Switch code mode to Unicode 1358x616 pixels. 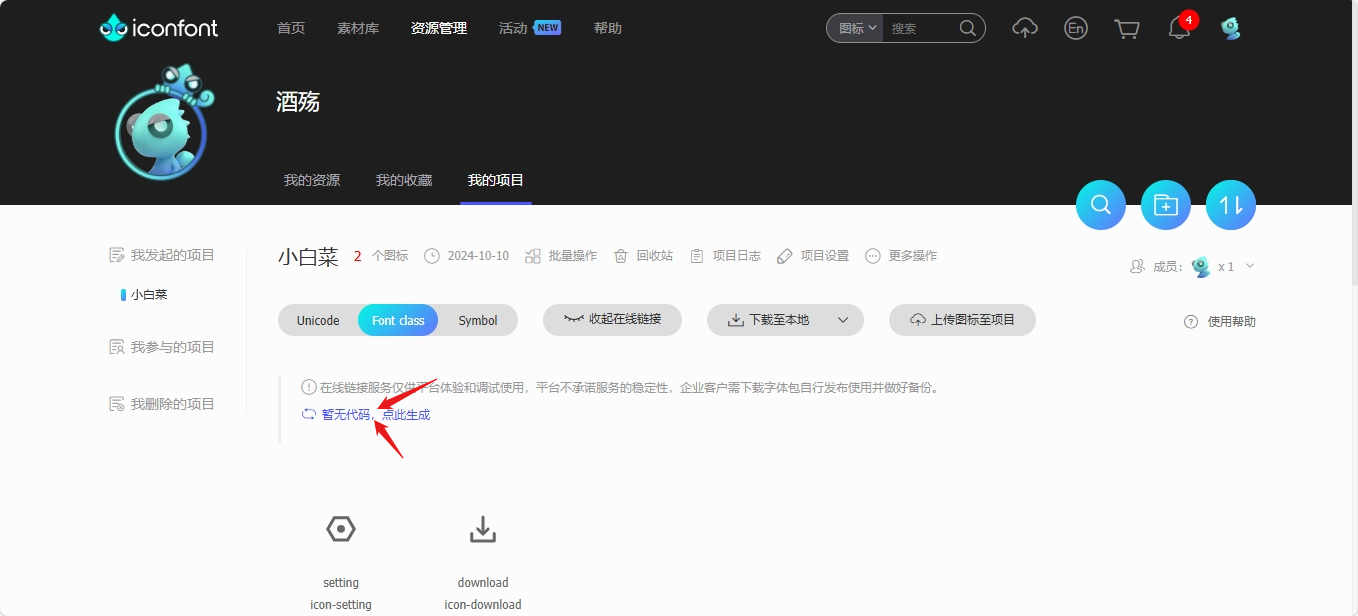(x=317, y=320)
